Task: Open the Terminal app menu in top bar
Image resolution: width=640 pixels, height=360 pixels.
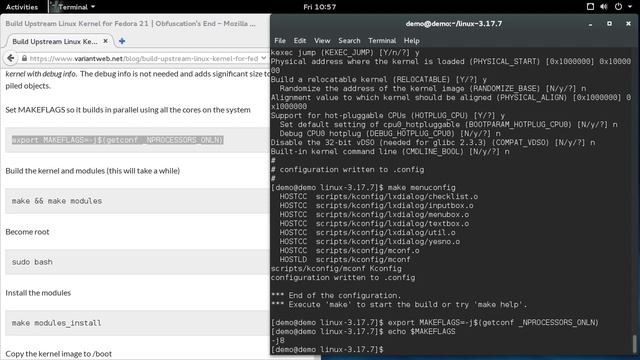Action: 73,7
